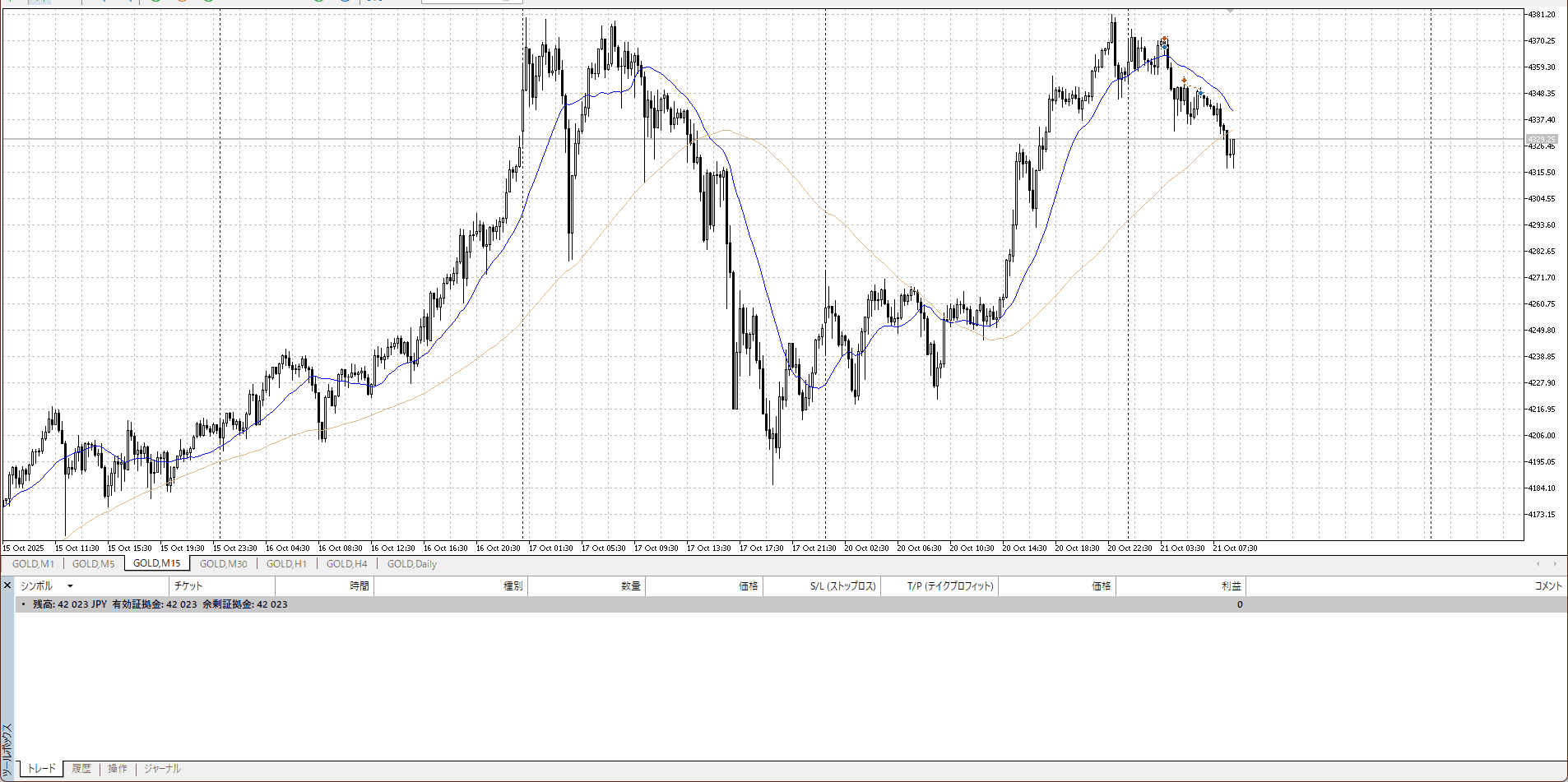Sort trades by the 利益 column header

[1230, 586]
